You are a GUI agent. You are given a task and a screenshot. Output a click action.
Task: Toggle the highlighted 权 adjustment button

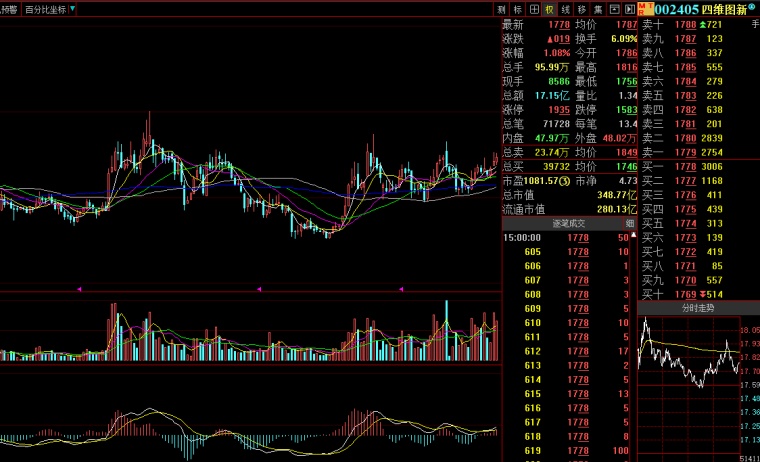[x=550, y=9]
